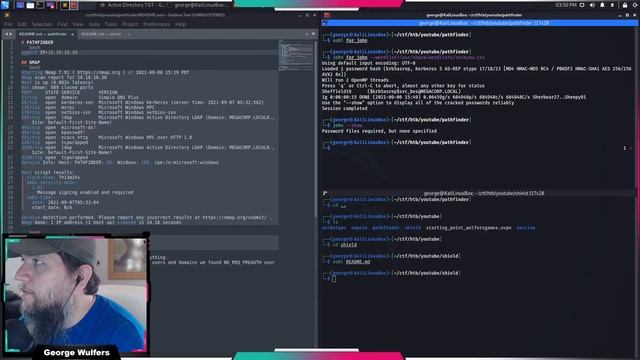
Task: Click the new tab plus in Sublime
Action: (x=307, y=34)
